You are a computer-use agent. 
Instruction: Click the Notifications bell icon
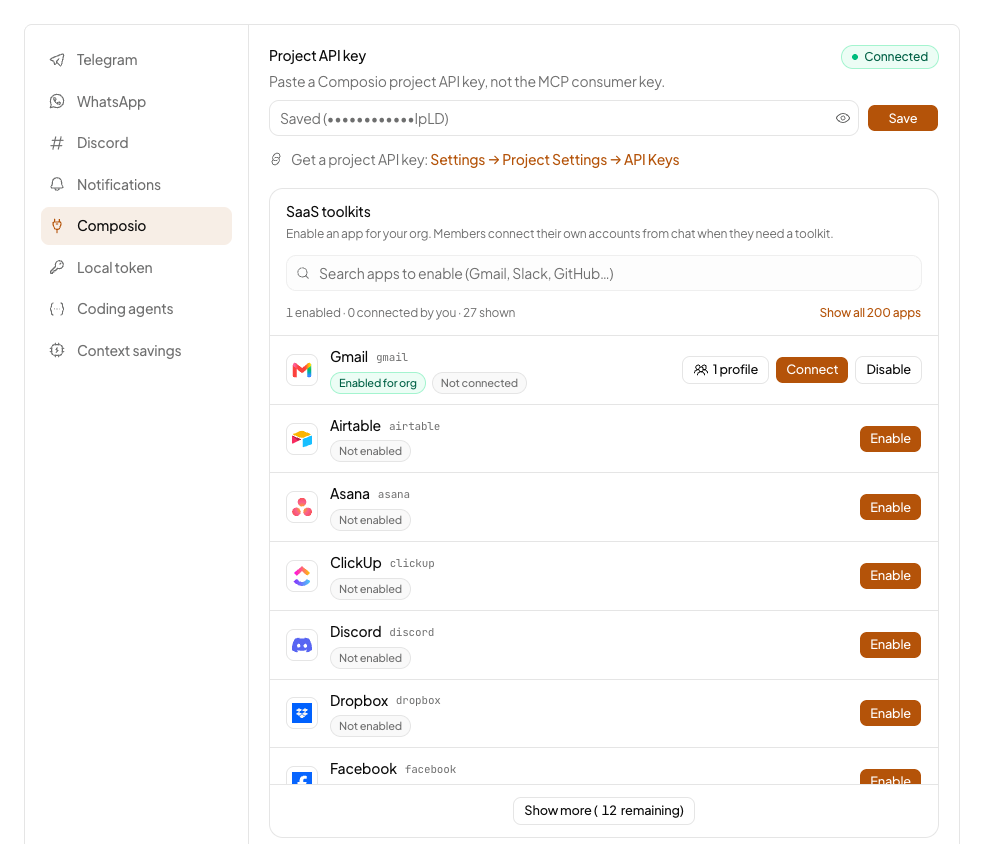pyautogui.click(x=57, y=184)
